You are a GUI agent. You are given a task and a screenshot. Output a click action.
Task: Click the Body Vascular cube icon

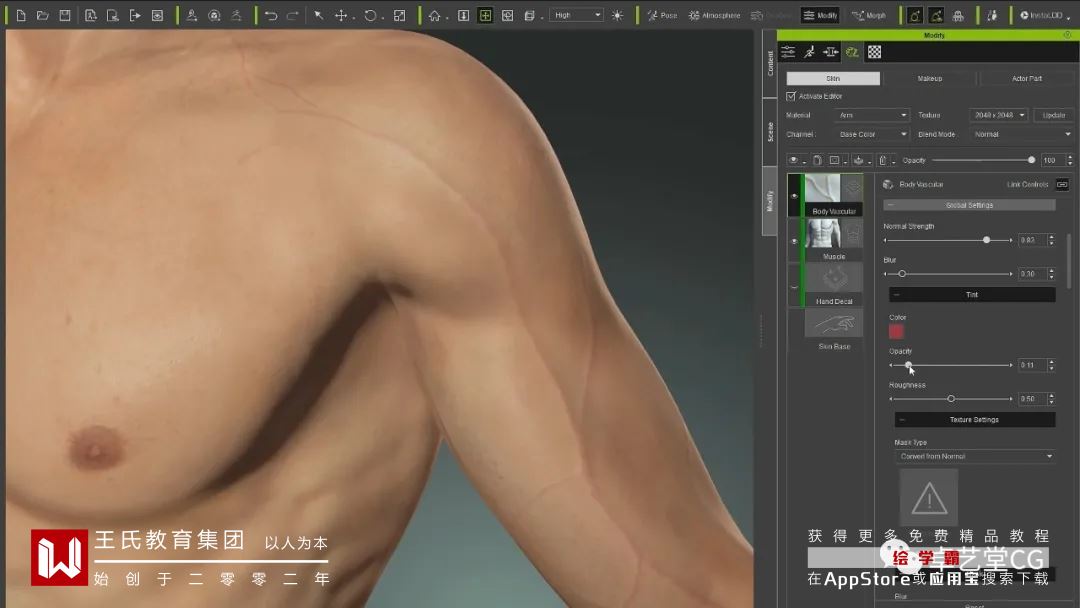888,185
